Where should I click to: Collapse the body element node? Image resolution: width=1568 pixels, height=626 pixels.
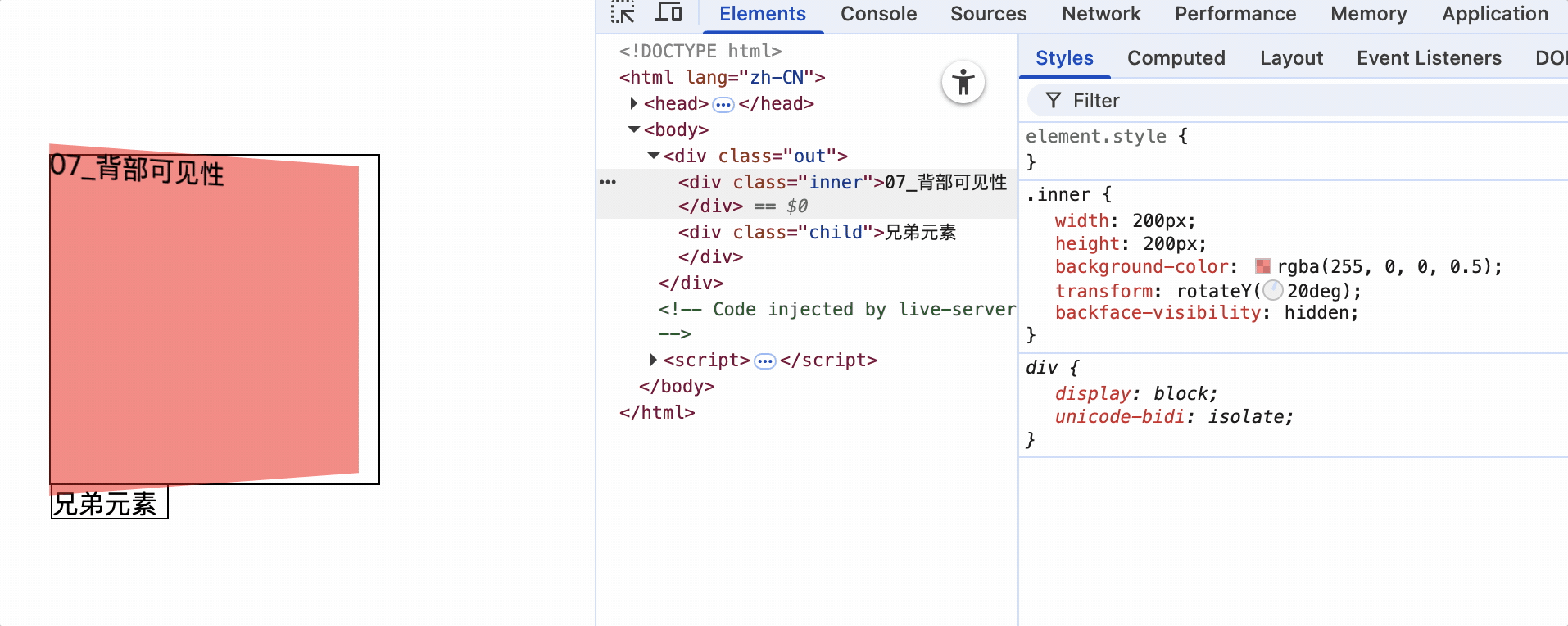(x=633, y=129)
